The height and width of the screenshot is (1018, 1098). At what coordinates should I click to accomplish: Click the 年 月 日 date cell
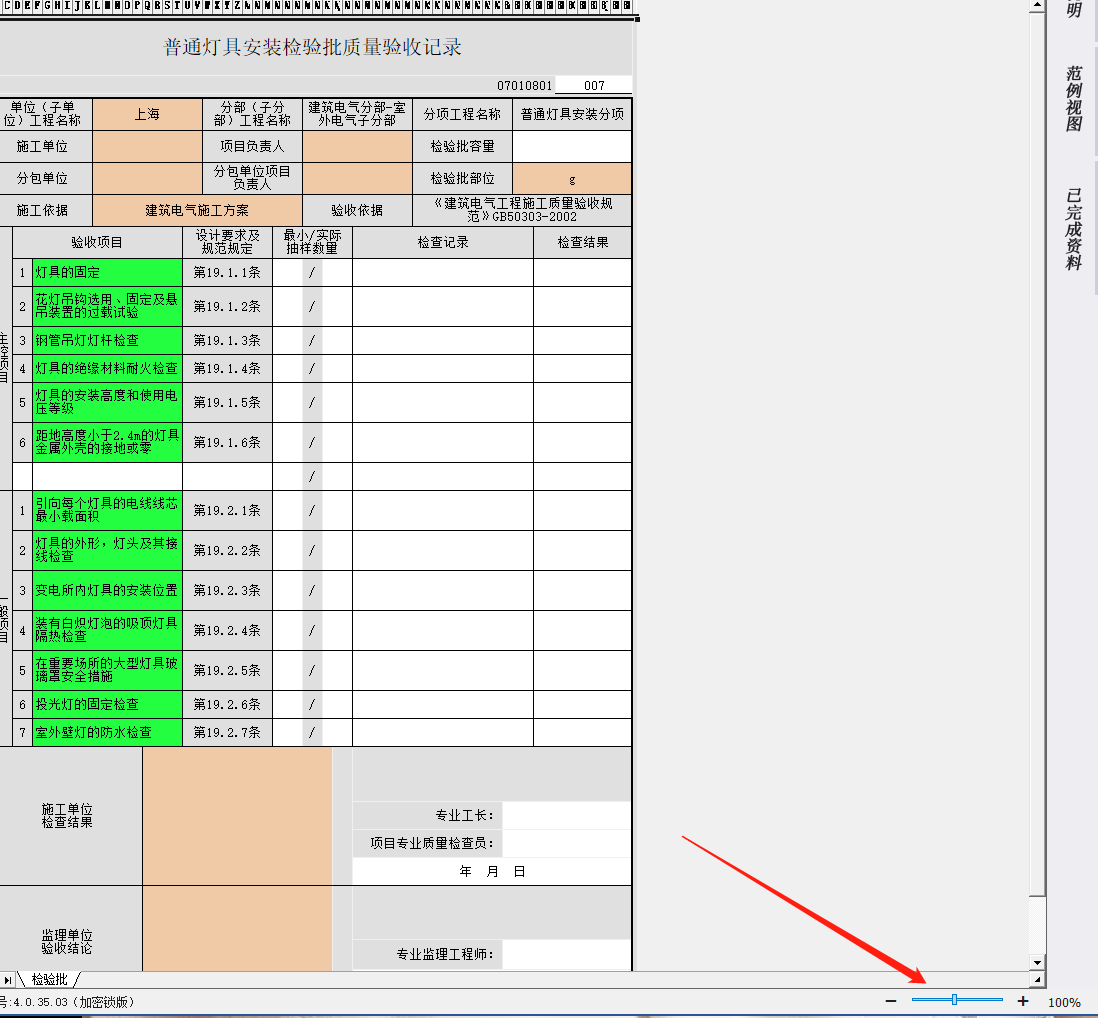point(492,871)
